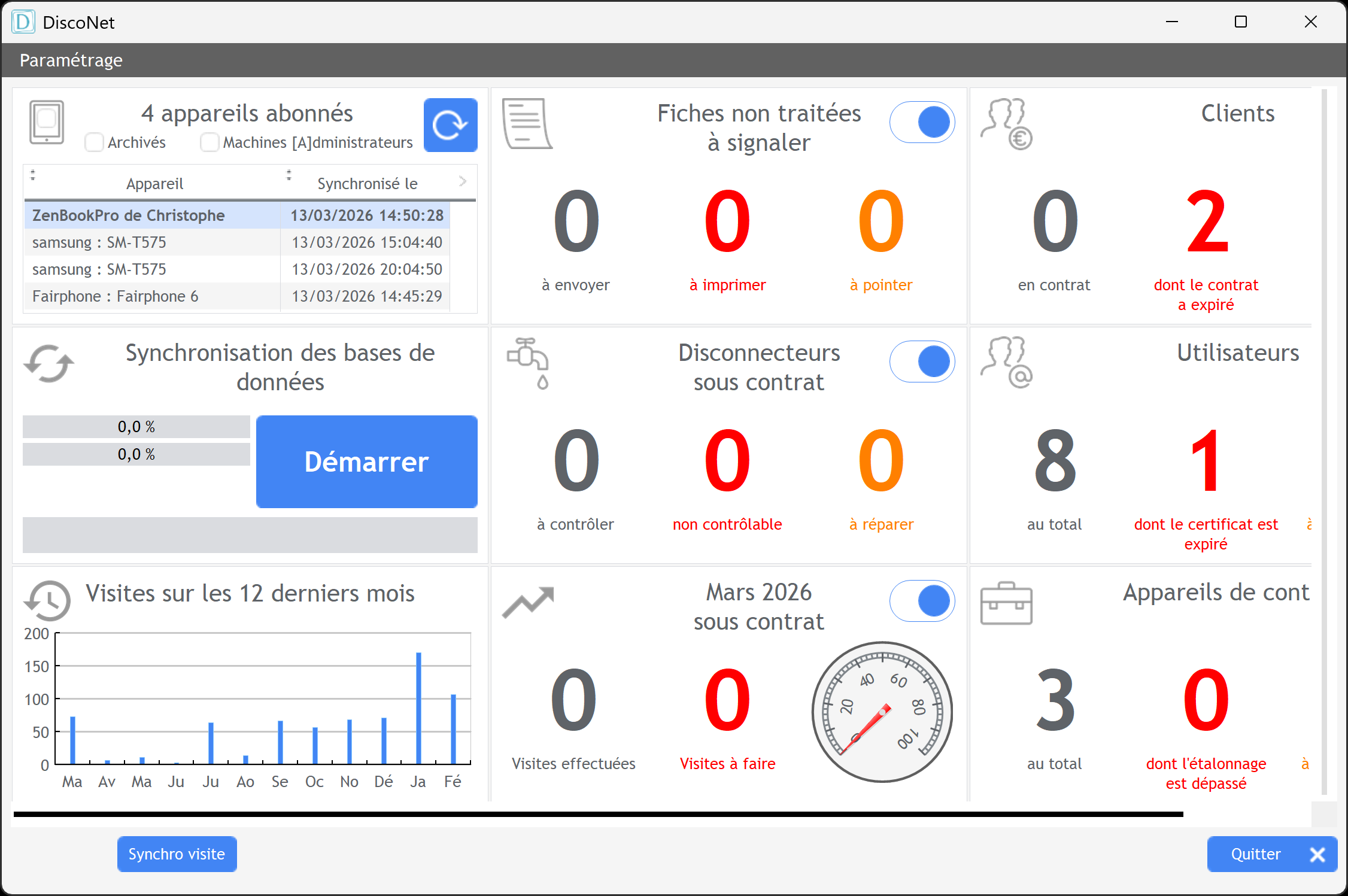Click the briefcase icon for Appareils de contrôle
The height and width of the screenshot is (896, 1348).
click(1006, 603)
